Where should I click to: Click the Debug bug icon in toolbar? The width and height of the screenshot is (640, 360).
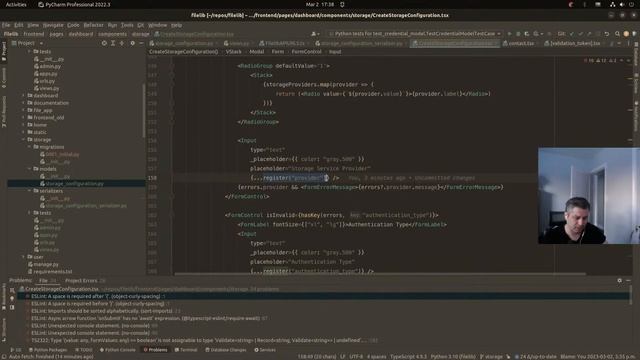[x=518, y=34]
